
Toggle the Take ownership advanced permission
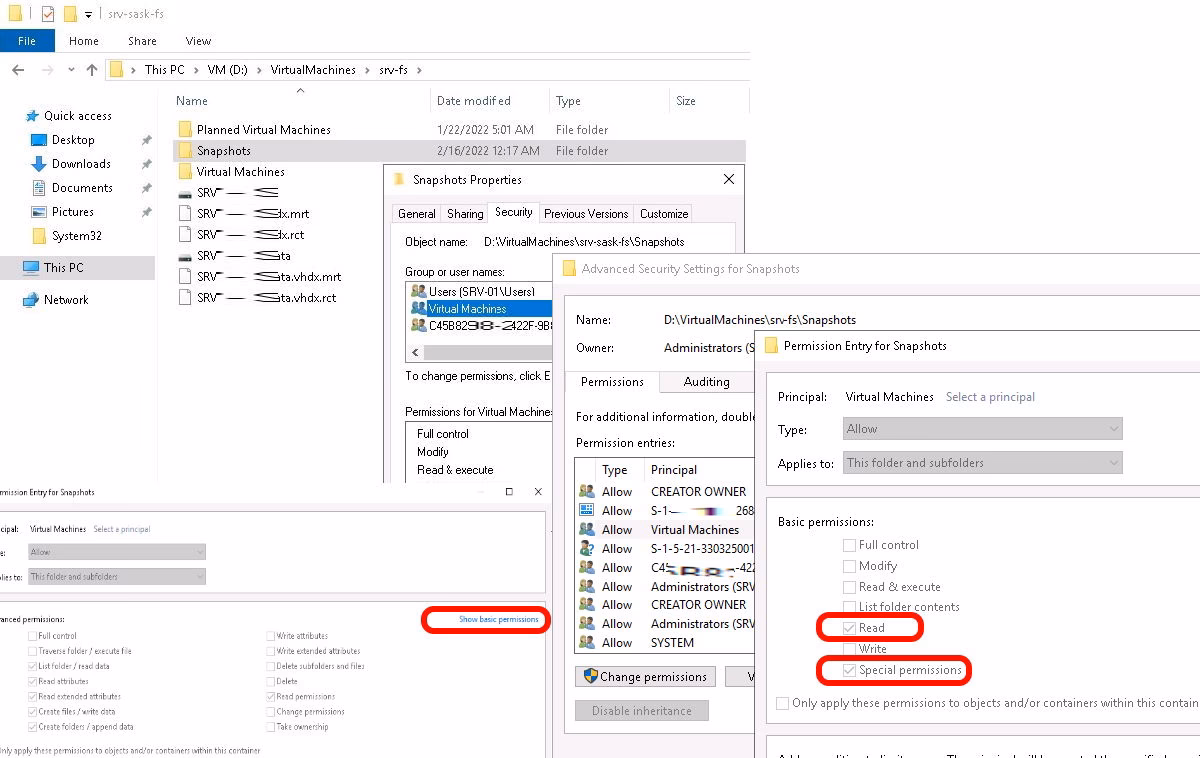(272, 727)
